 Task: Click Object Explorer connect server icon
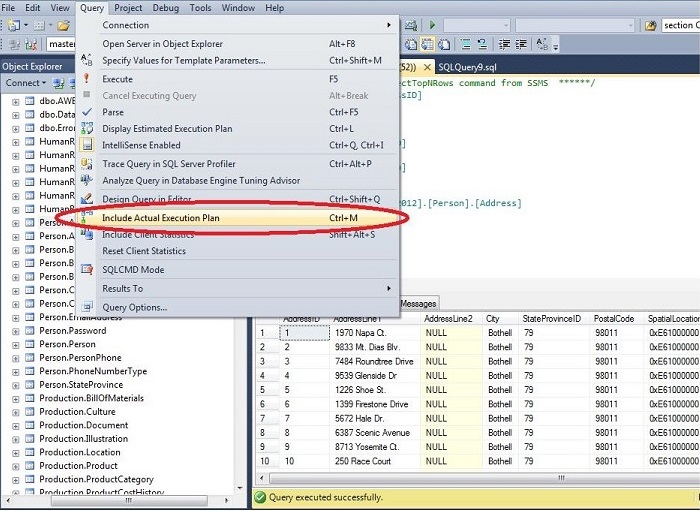[58, 83]
